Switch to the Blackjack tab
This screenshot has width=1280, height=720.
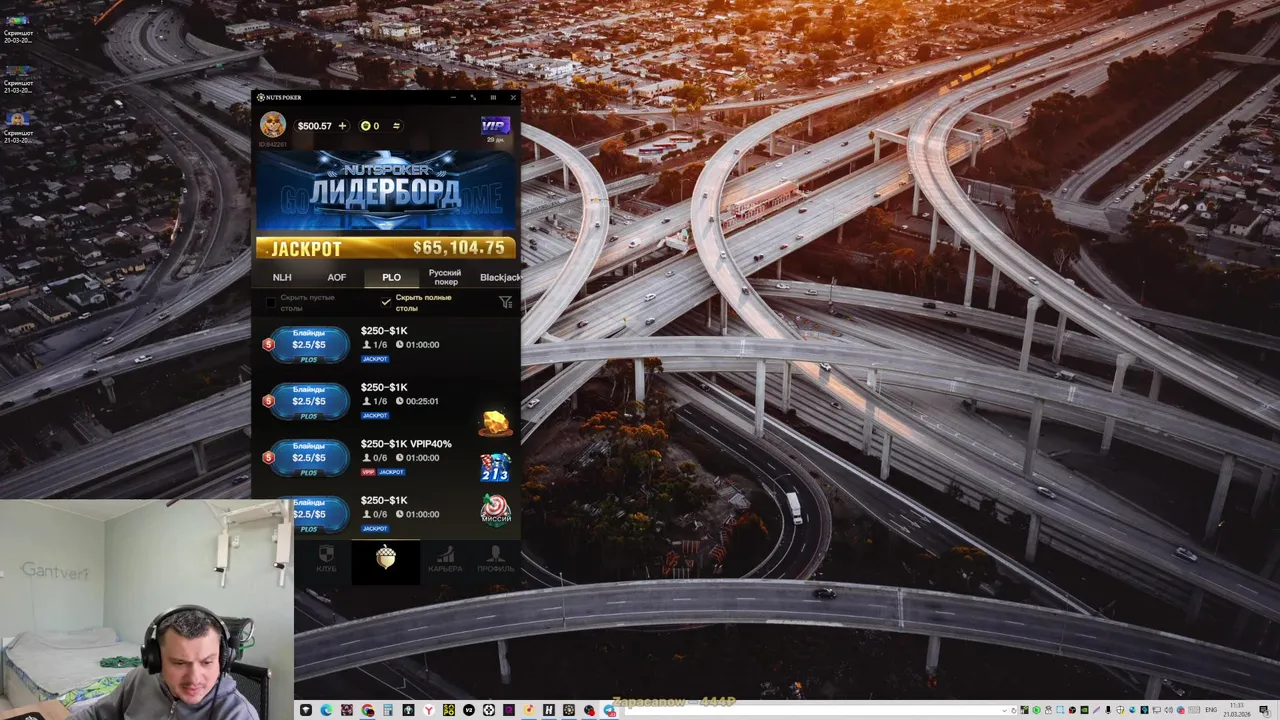tap(499, 277)
